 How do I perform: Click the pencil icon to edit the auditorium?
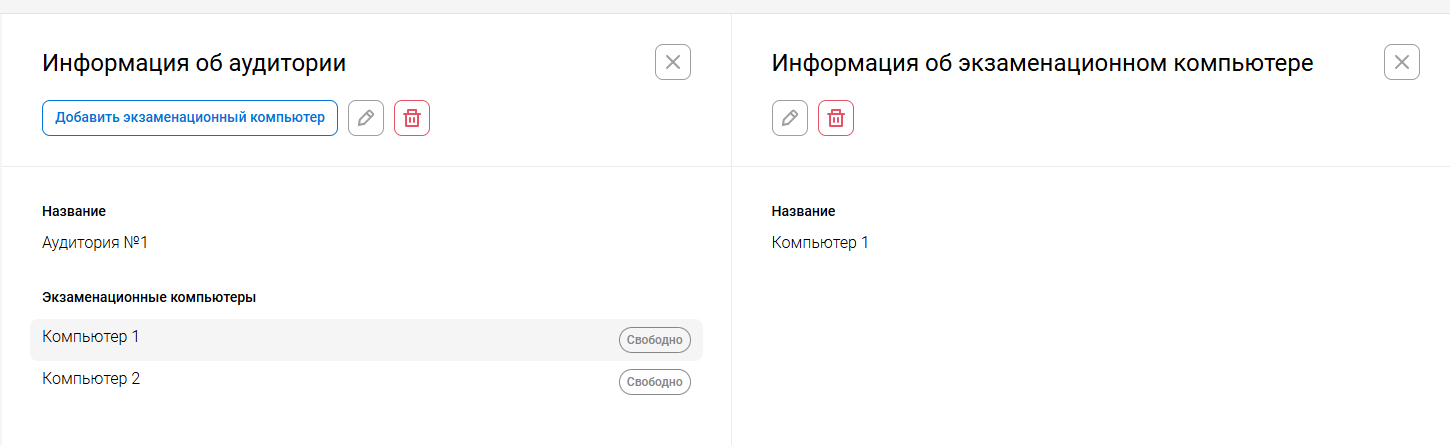tap(366, 118)
